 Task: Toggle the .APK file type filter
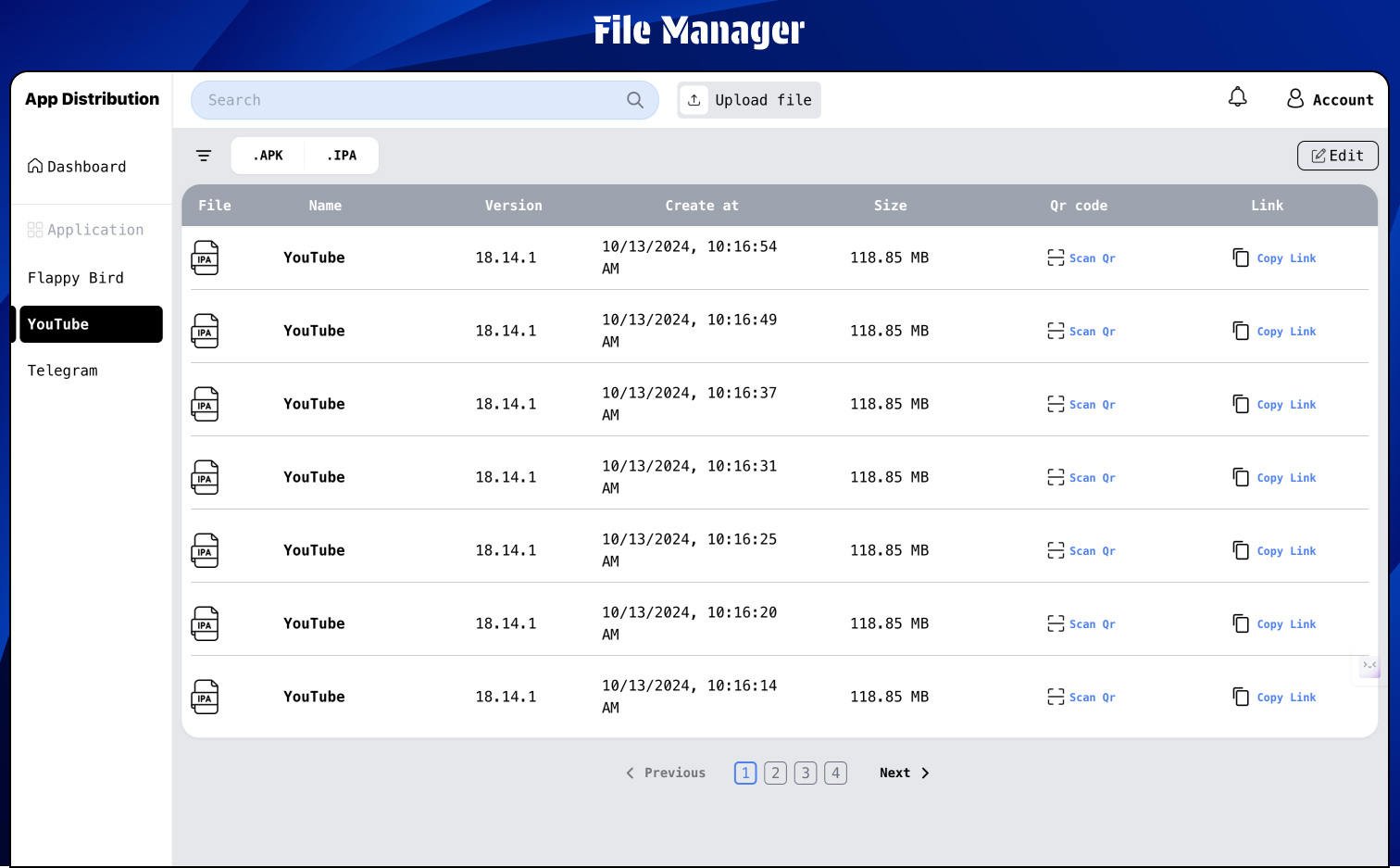point(269,156)
